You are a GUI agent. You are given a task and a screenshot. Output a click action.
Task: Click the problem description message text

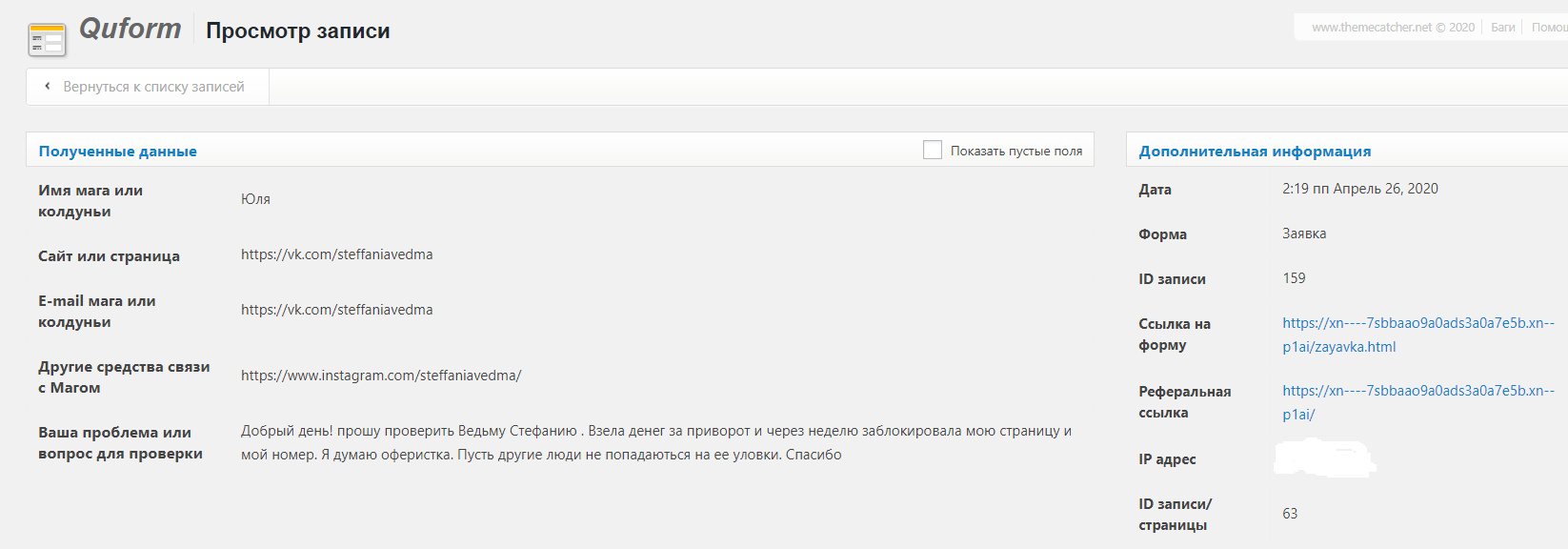click(656, 442)
